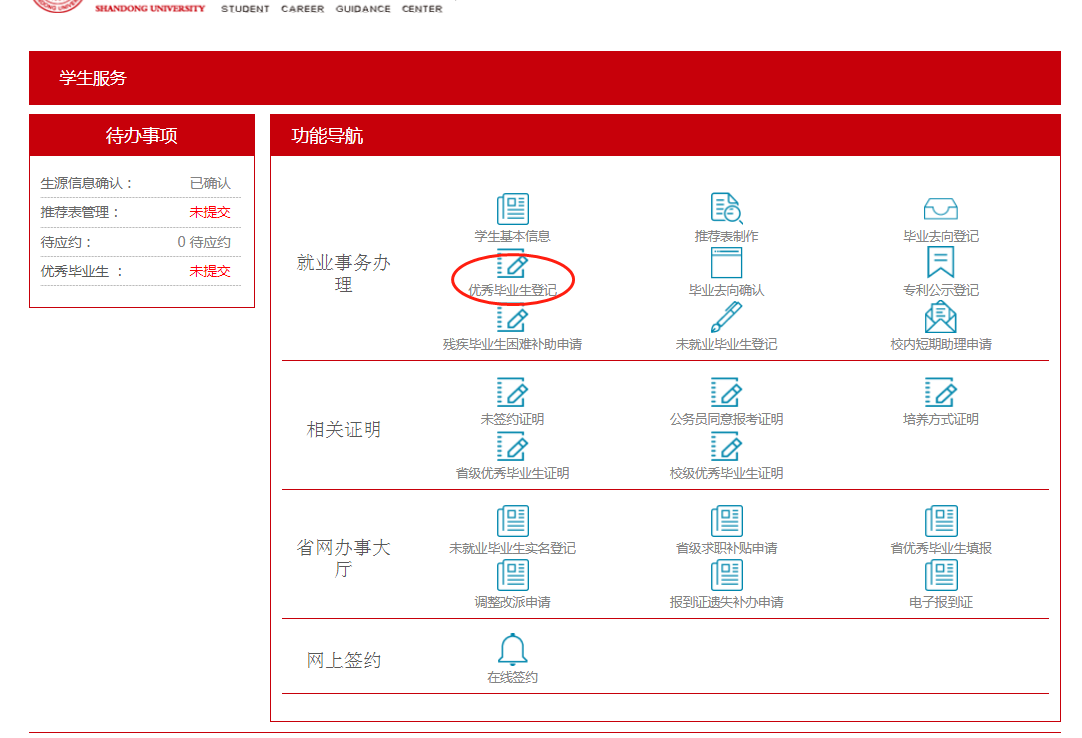
Task: Open the 未签约证明 icon
Action: click(x=512, y=393)
